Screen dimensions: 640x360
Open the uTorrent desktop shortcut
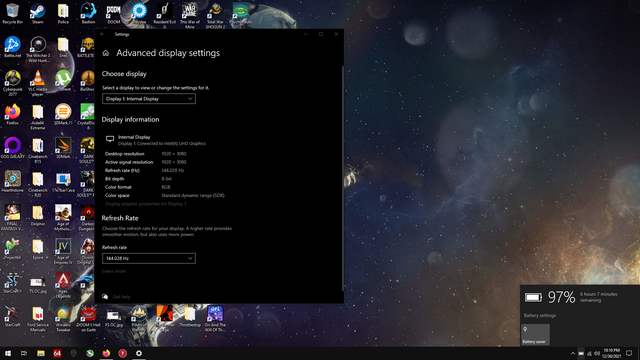click(x=63, y=80)
